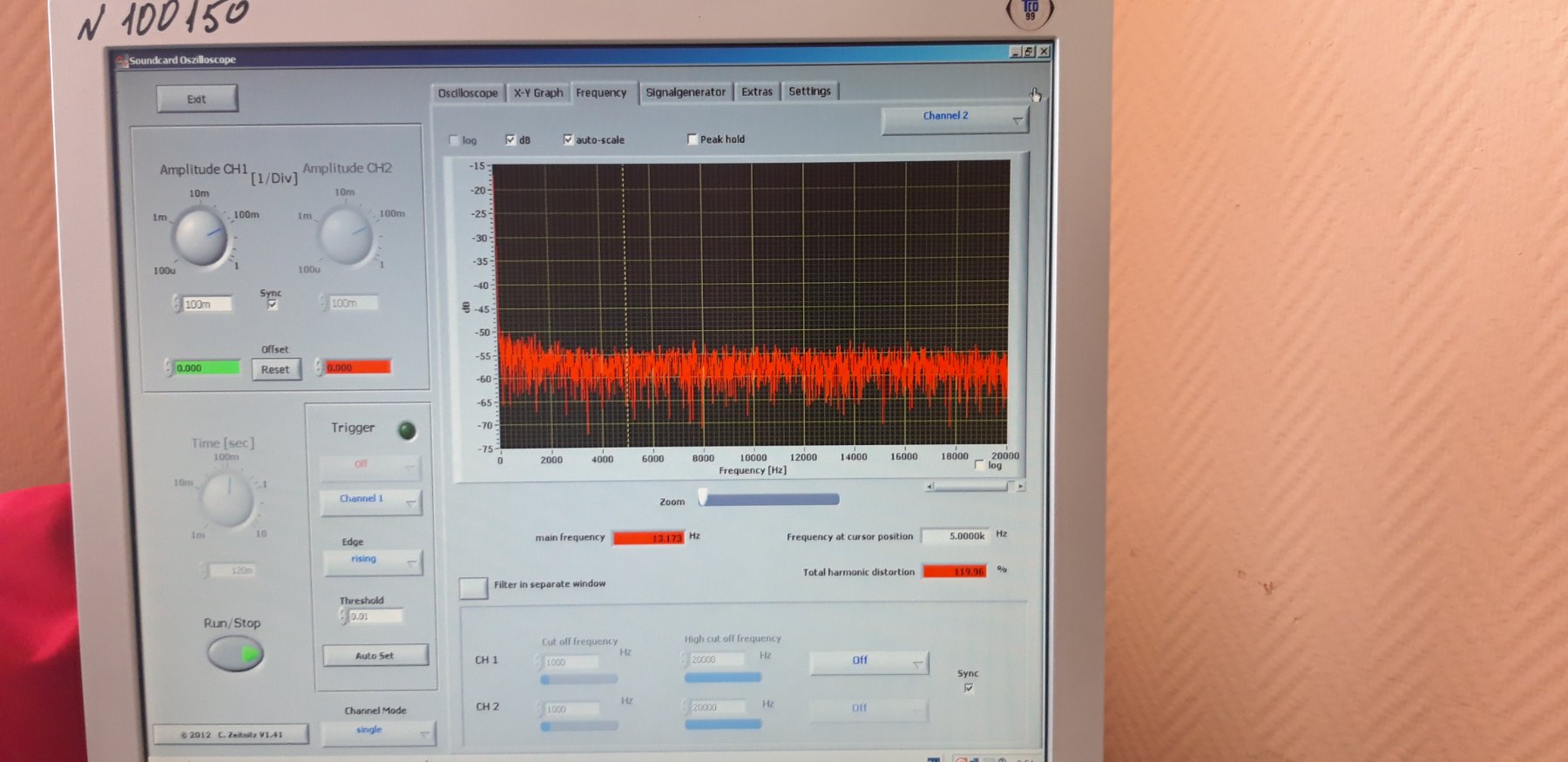The height and width of the screenshot is (762, 1568).
Task: Click the Zoom slider handle
Action: tap(702, 499)
